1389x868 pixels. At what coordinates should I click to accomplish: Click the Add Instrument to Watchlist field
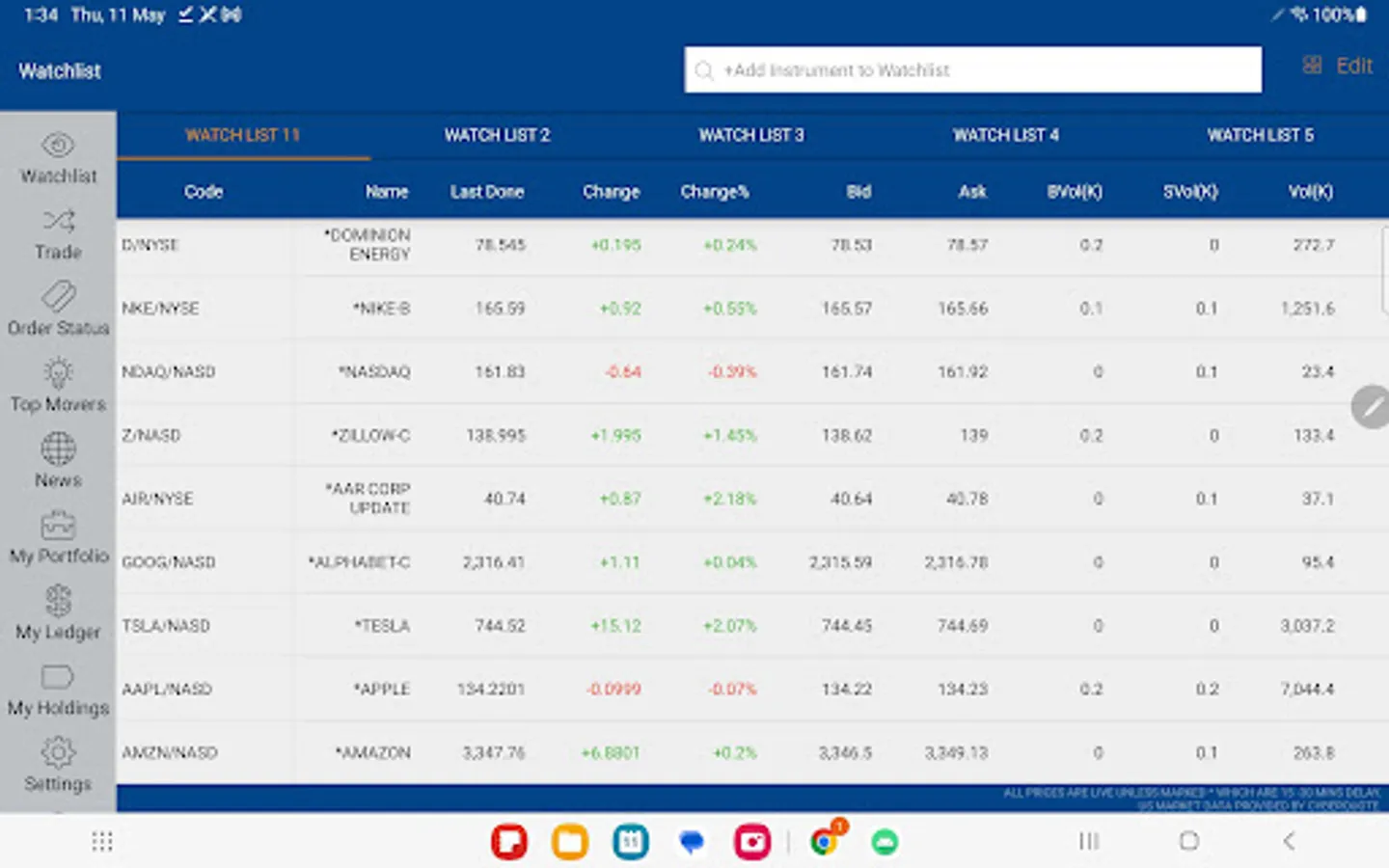tap(972, 70)
